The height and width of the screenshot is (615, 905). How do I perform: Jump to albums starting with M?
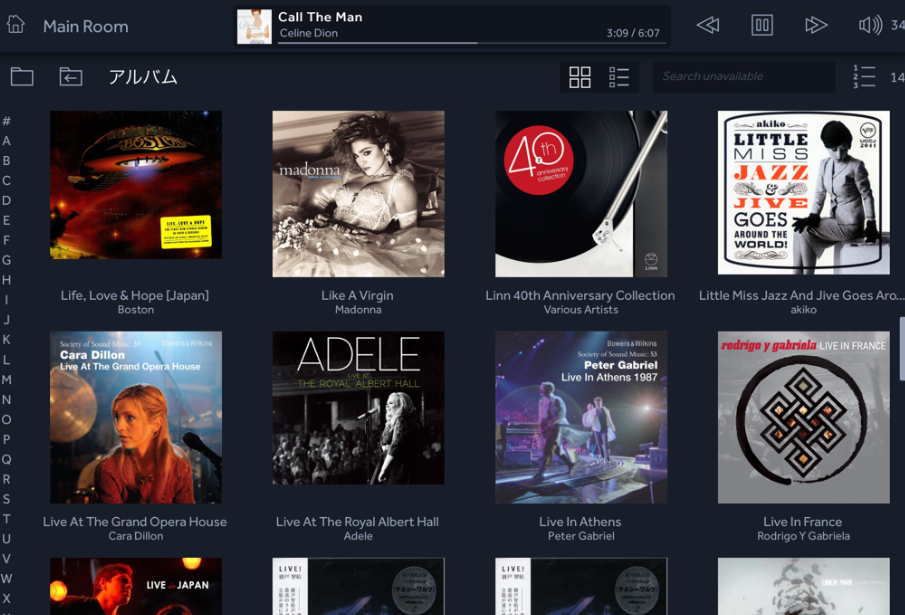click(x=6, y=380)
